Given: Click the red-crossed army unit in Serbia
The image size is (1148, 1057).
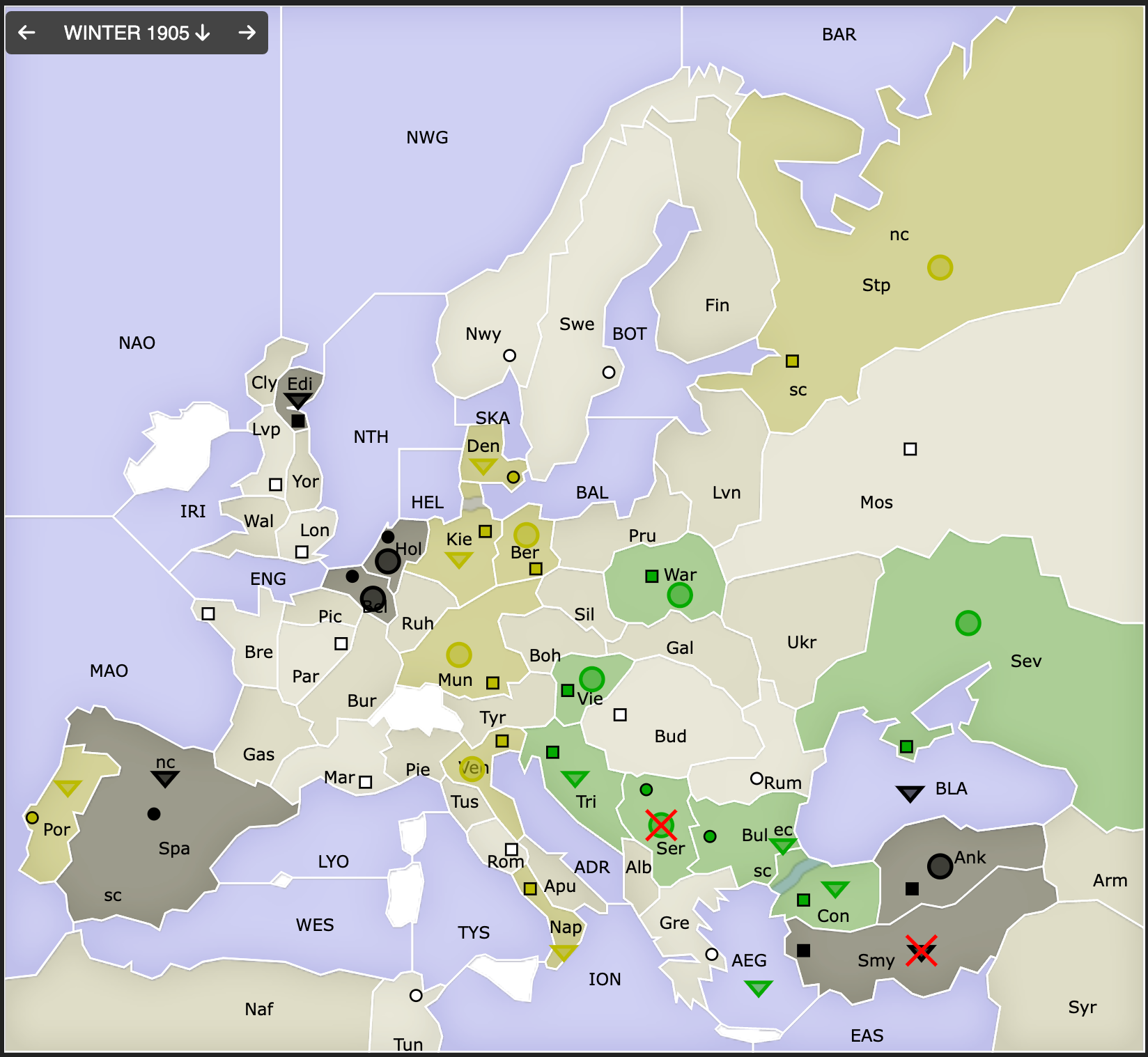Looking at the screenshot, I should (660, 825).
